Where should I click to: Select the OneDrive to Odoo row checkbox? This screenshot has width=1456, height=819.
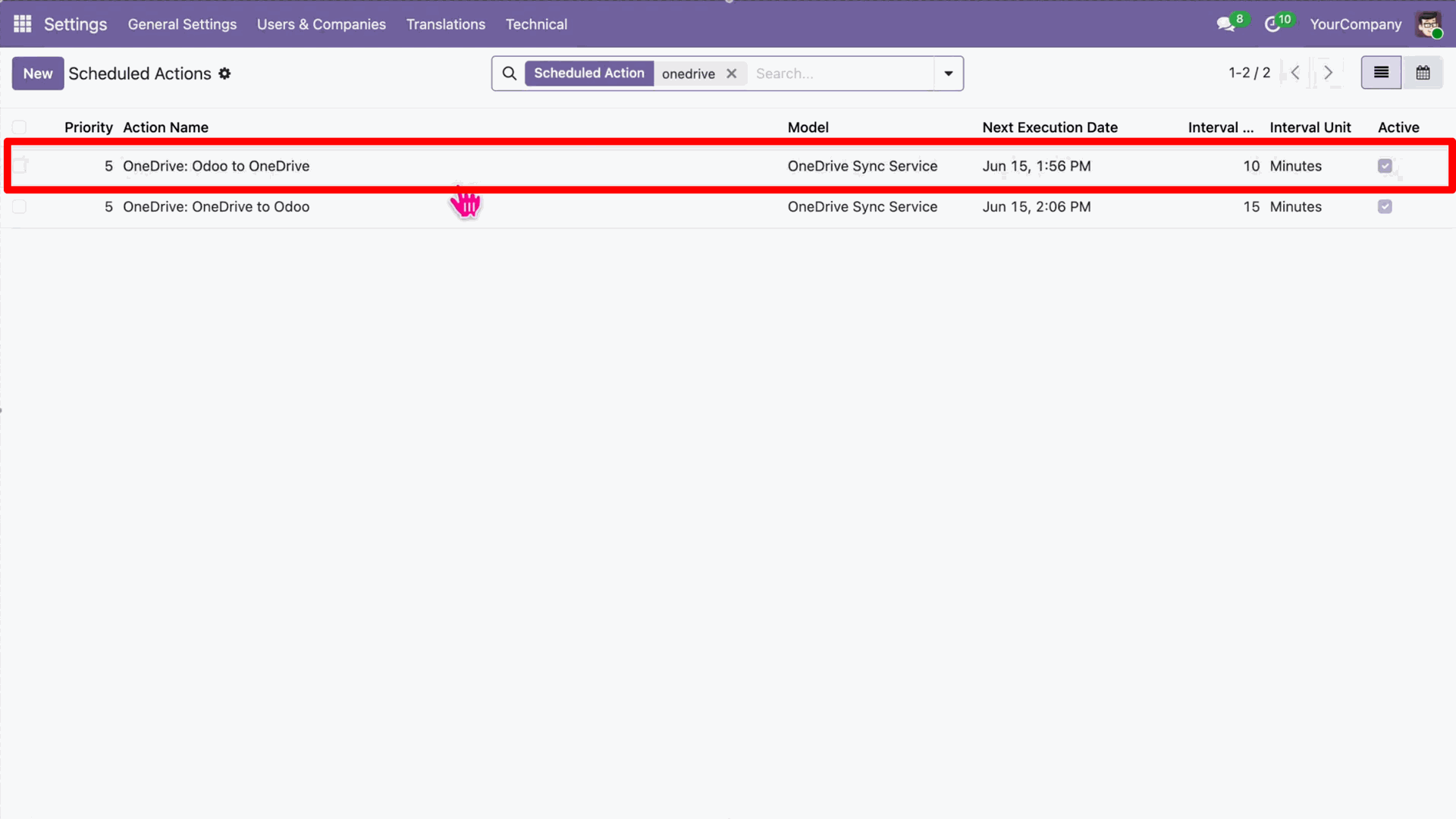pyautogui.click(x=19, y=207)
